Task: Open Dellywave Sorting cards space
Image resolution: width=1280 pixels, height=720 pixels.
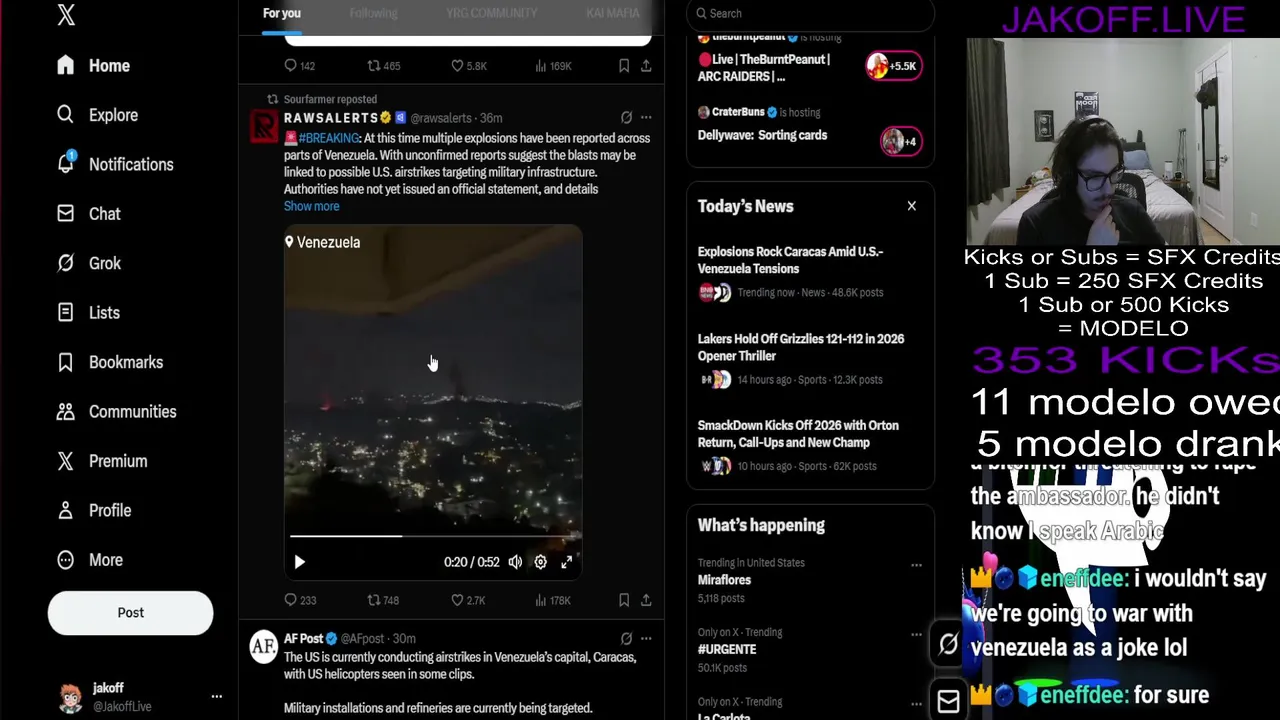Action: [762, 135]
